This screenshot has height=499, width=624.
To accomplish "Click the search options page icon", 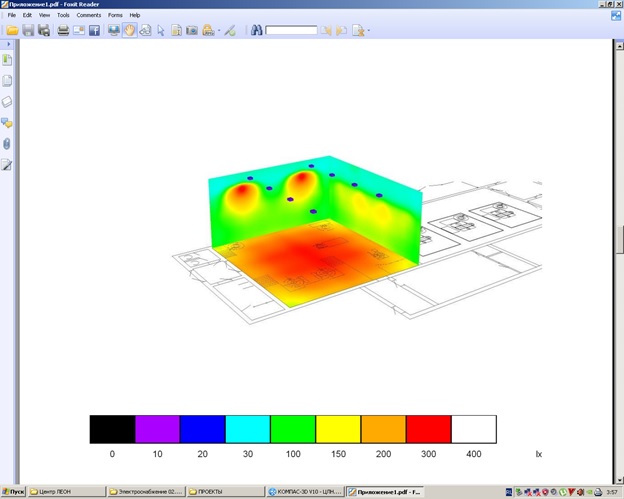I will click(358, 31).
